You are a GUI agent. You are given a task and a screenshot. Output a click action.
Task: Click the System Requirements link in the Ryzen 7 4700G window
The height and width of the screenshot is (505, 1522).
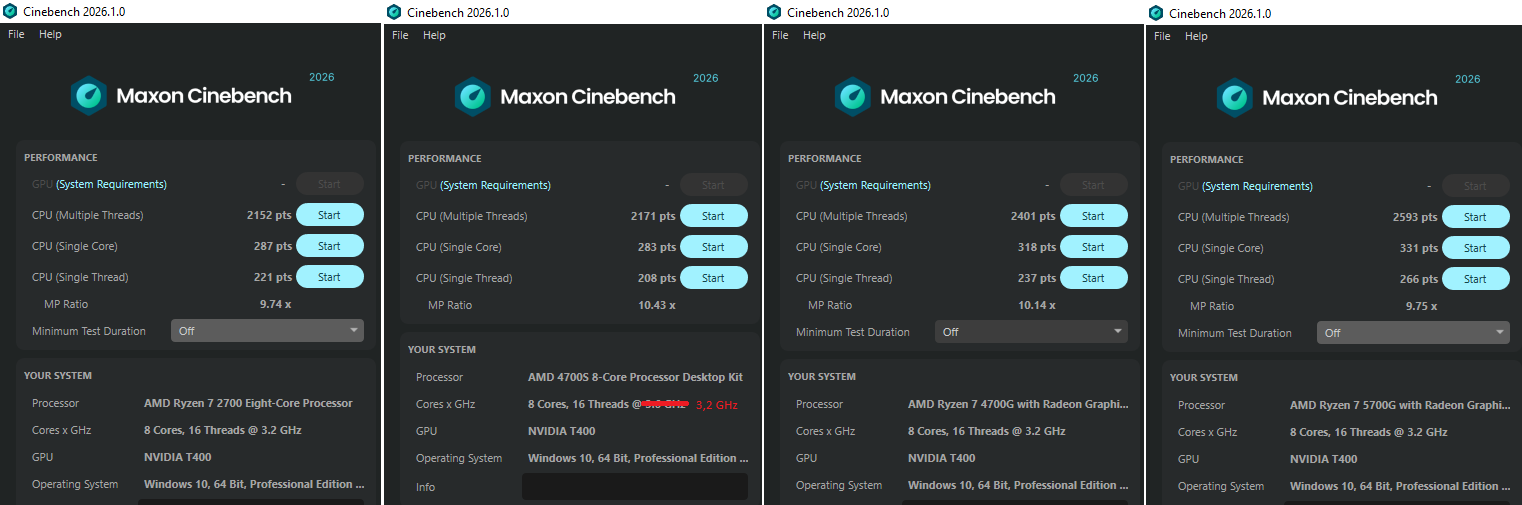tap(875, 185)
